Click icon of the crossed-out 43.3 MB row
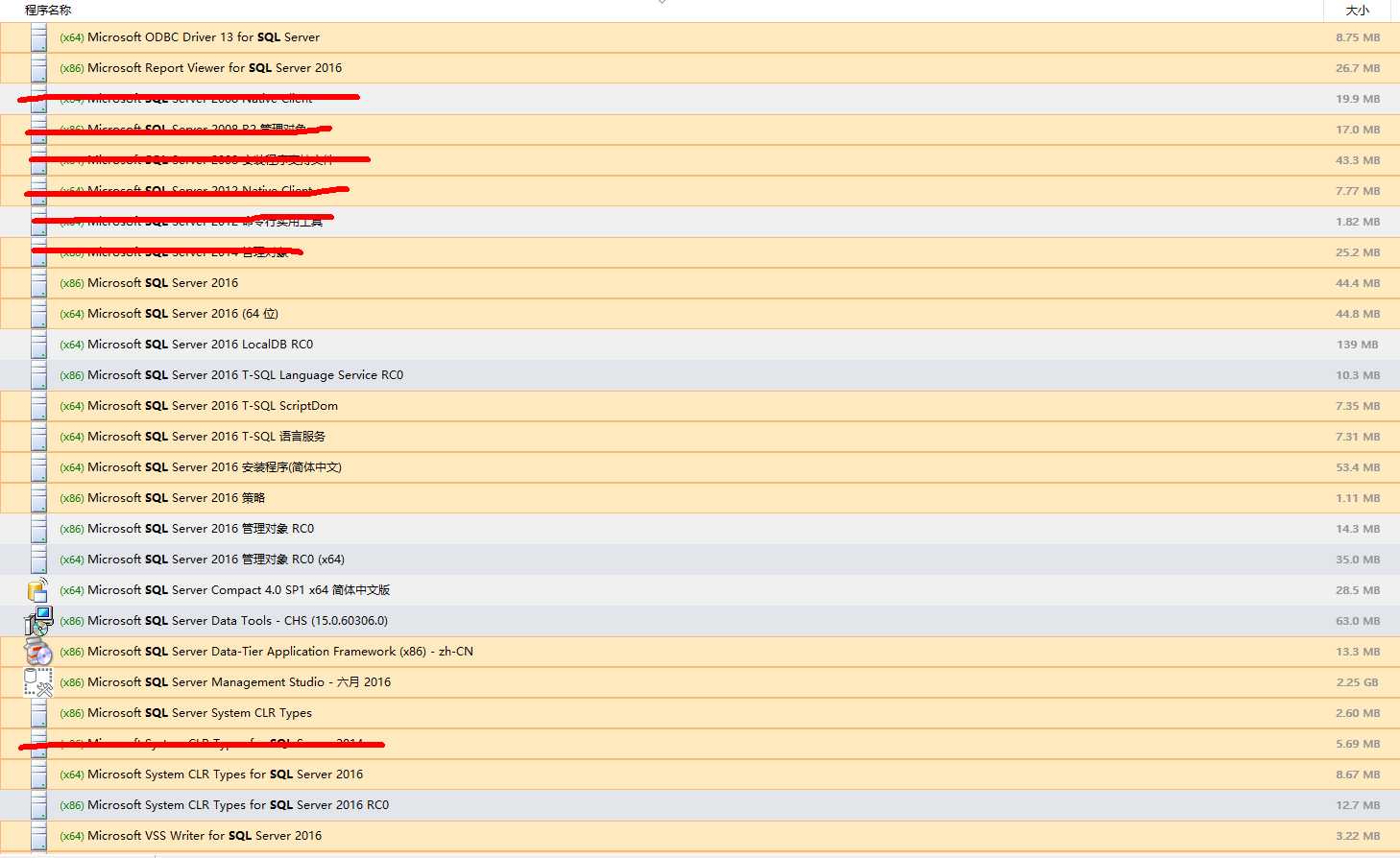Viewport: 1400px width, 858px height. 38,160
